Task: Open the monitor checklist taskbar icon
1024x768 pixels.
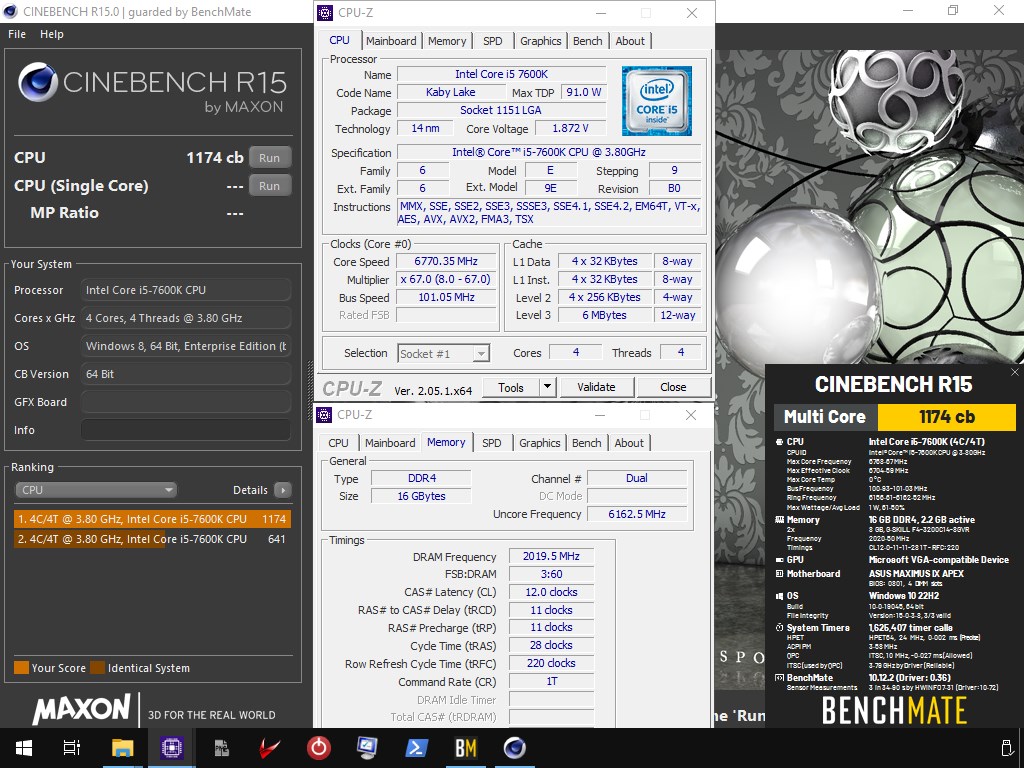Action: pos(367,748)
